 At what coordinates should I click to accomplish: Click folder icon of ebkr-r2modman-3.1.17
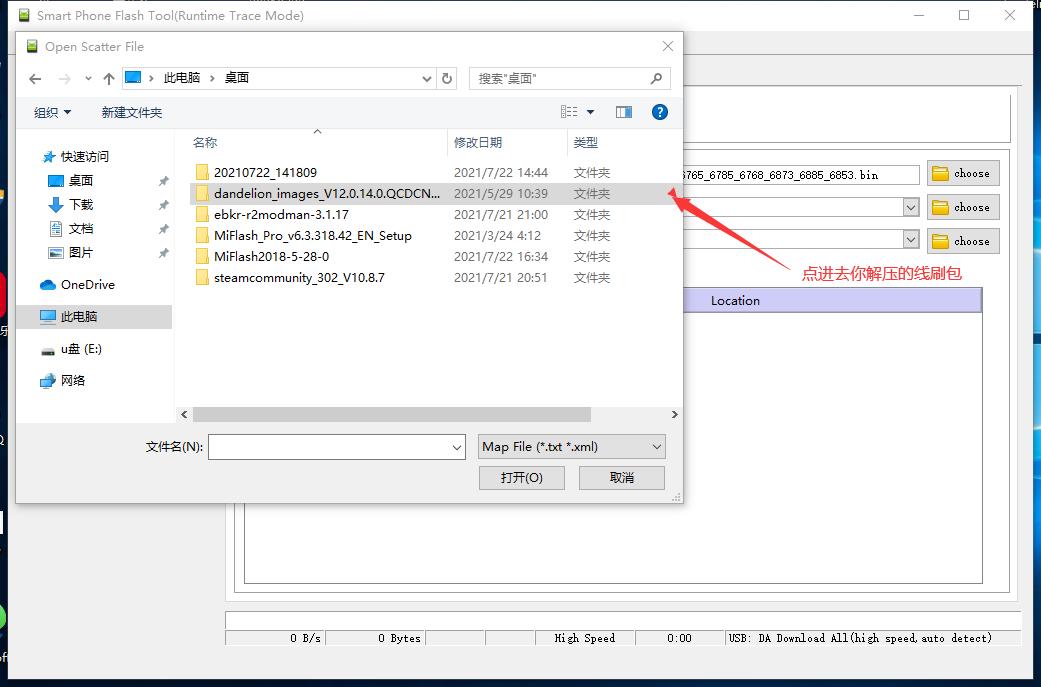tap(202, 214)
